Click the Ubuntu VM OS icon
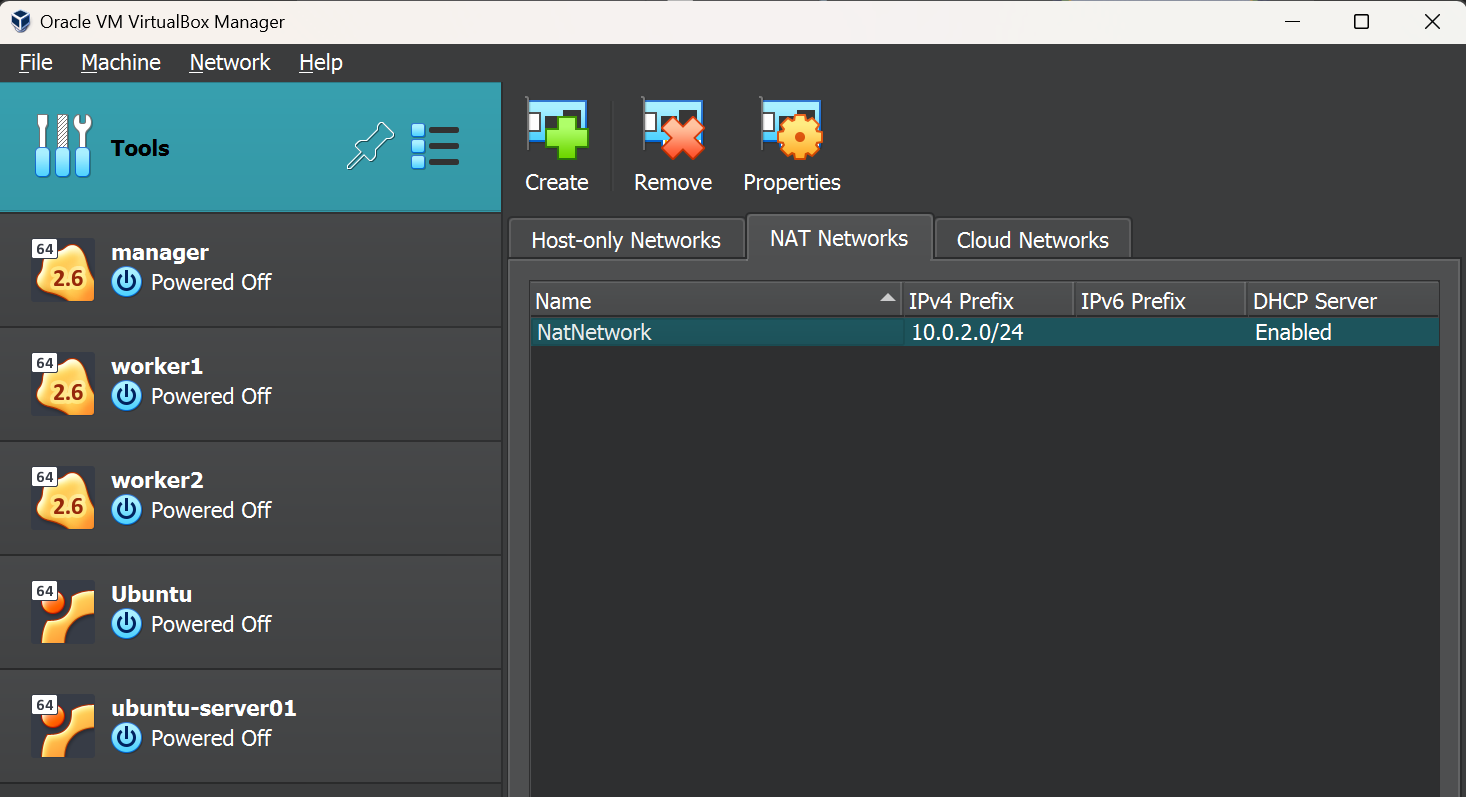Image resolution: width=1466 pixels, height=797 pixels. (63, 612)
